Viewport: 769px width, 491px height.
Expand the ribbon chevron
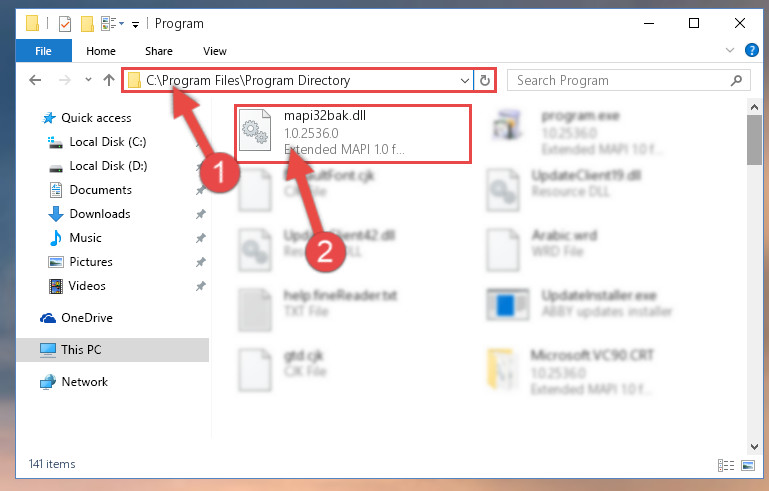pos(729,50)
